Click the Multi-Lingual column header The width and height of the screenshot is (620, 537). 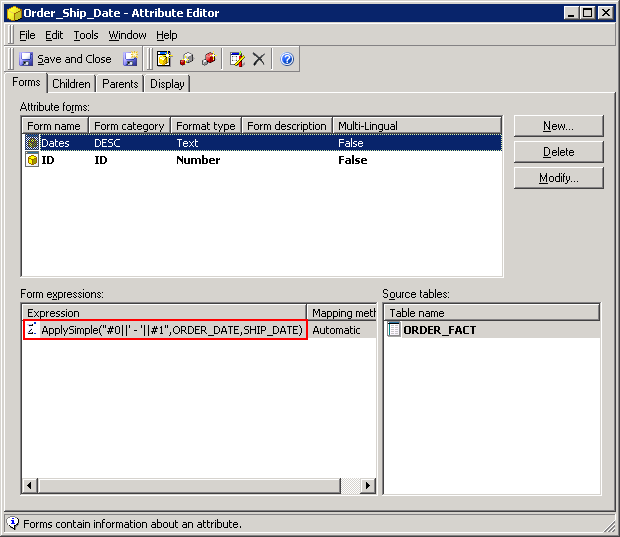point(417,126)
